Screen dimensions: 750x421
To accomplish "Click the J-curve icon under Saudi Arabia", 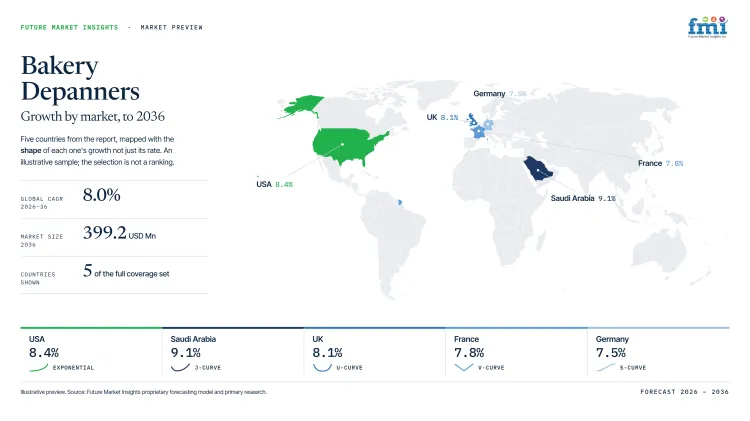I will click(x=180, y=367).
